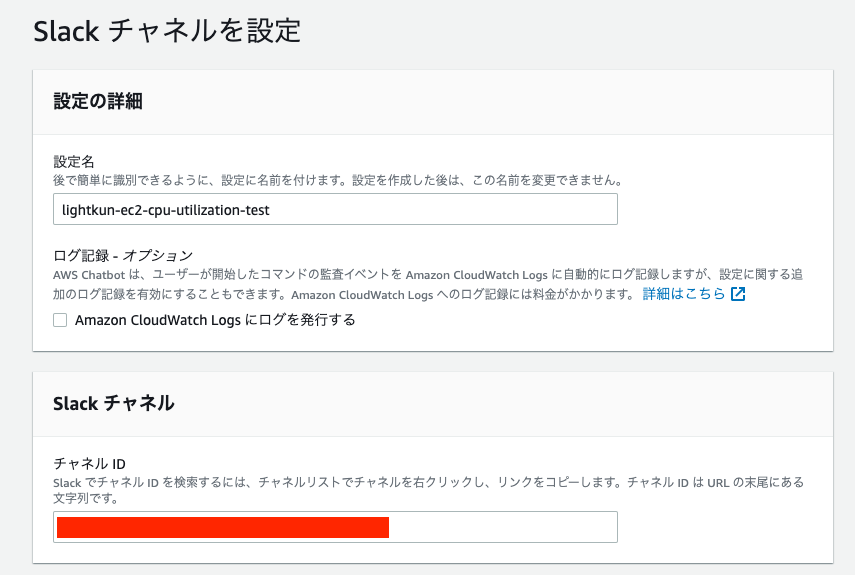Viewport: 855px width, 575px height.
Task: Click the help text under 設定名
Action: (x=338, y=180)
